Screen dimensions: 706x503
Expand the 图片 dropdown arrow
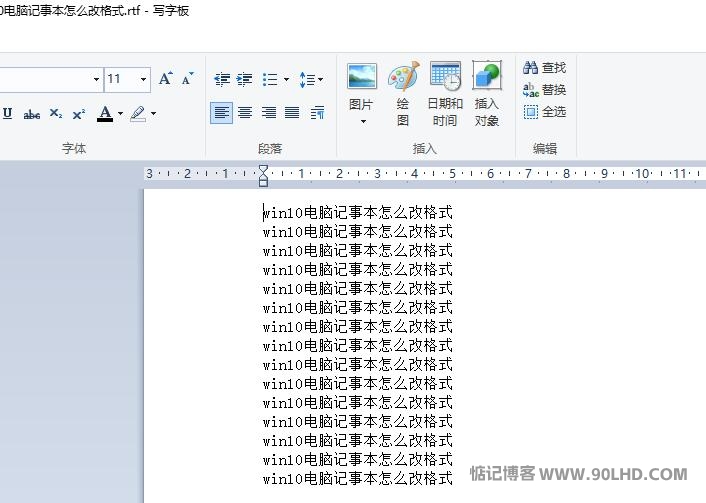tap(363, 121)
